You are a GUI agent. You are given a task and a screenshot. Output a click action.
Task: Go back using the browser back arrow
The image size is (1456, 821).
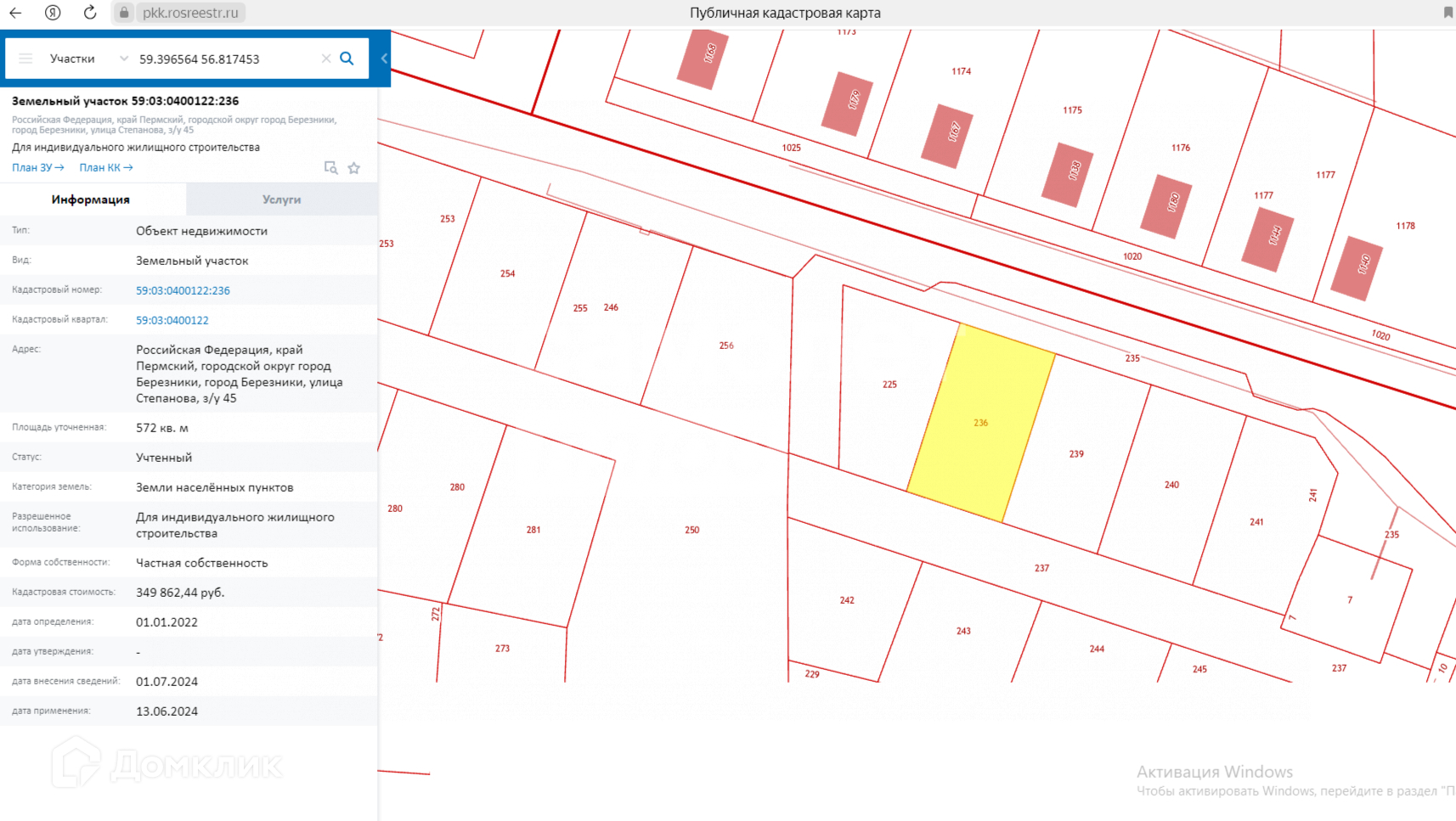(15, 13)
